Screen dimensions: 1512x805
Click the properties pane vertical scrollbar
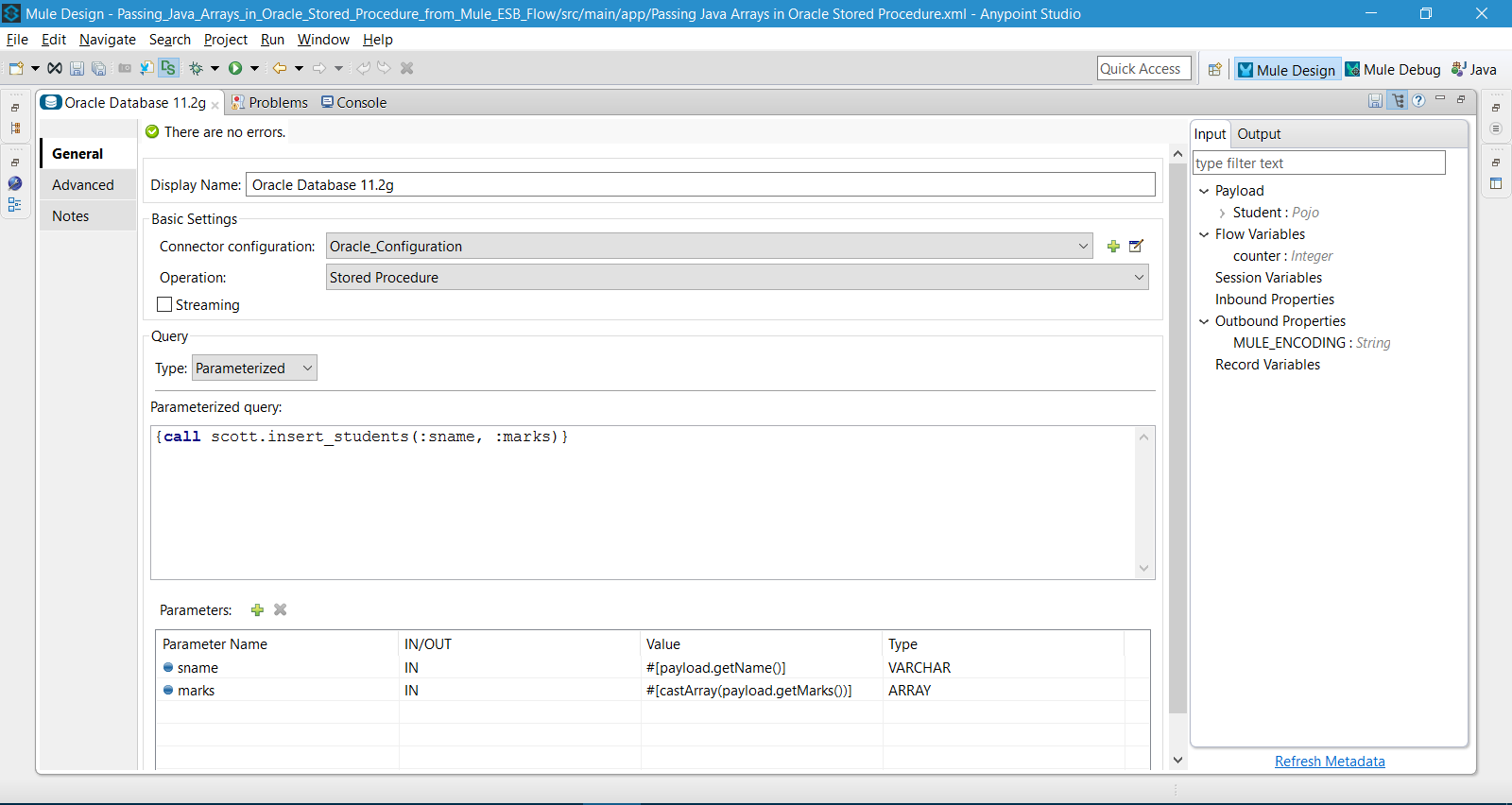coord(1177,438)
